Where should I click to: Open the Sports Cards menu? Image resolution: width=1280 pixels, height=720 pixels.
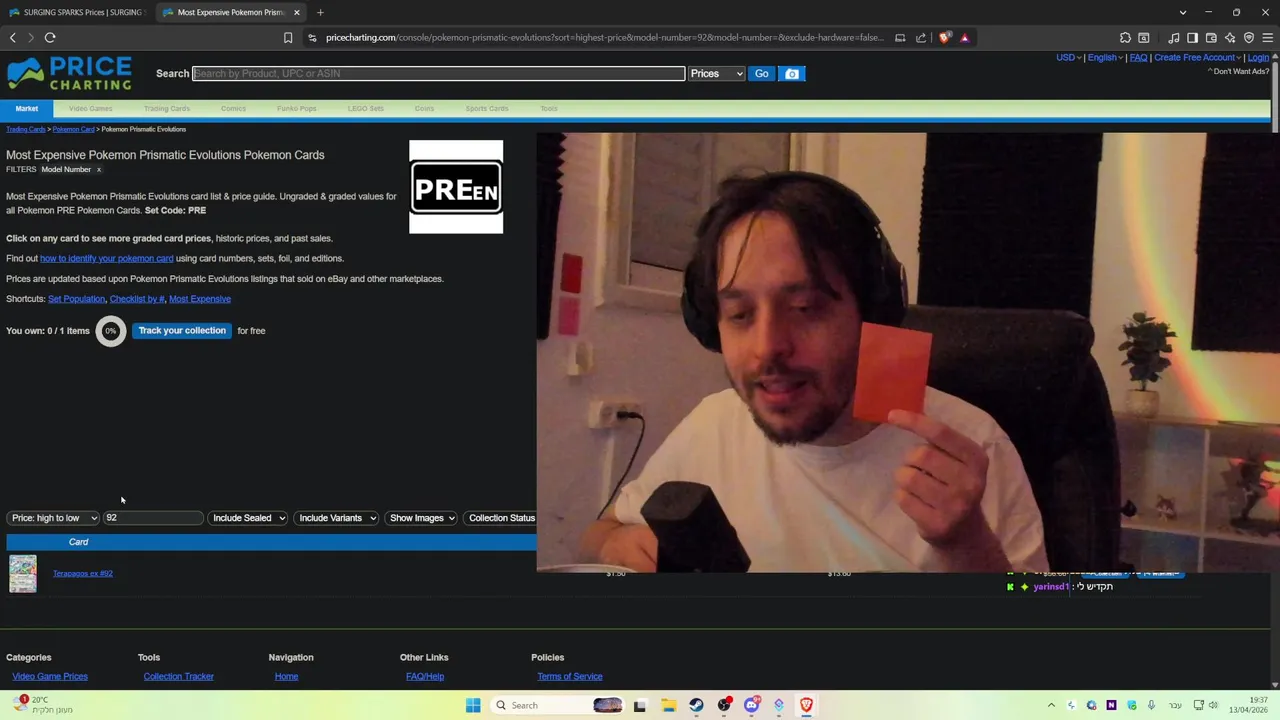coord(487,108)
